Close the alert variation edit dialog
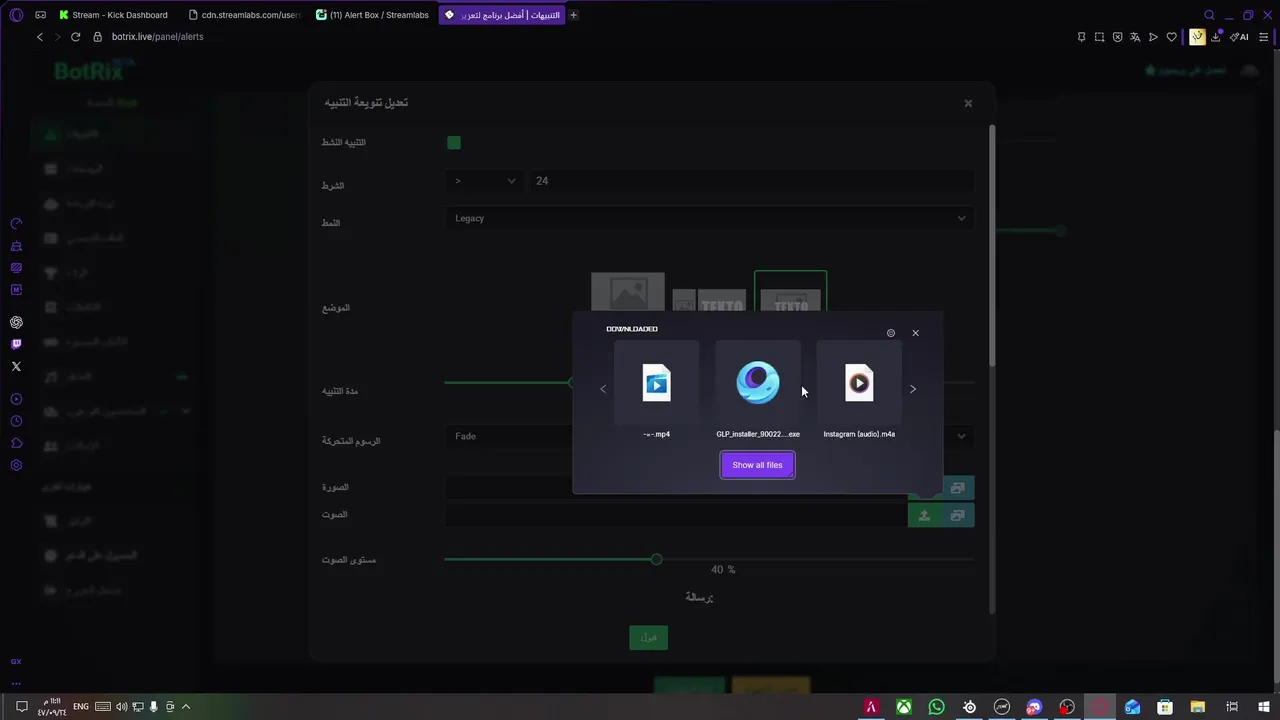Image resolution: width=1280 pixels, height=720 pixels. coord(968,103)
